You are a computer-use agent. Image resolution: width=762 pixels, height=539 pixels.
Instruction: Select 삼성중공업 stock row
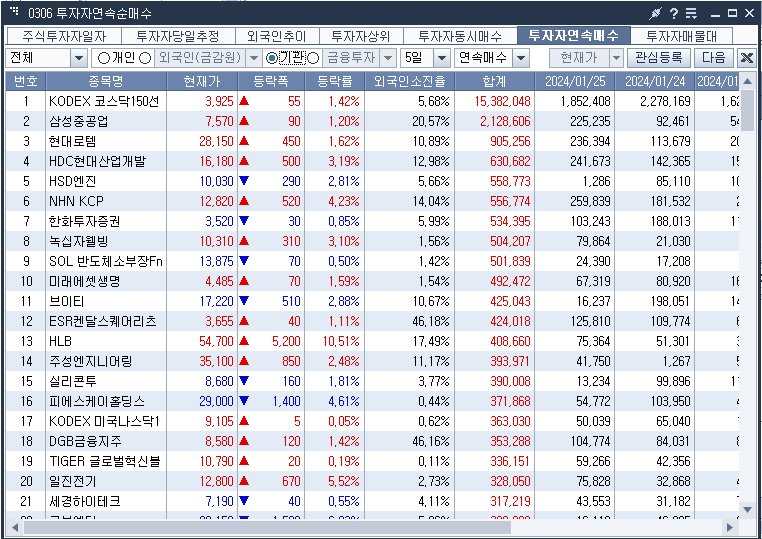pyautogui.click(x=372, y=121)
